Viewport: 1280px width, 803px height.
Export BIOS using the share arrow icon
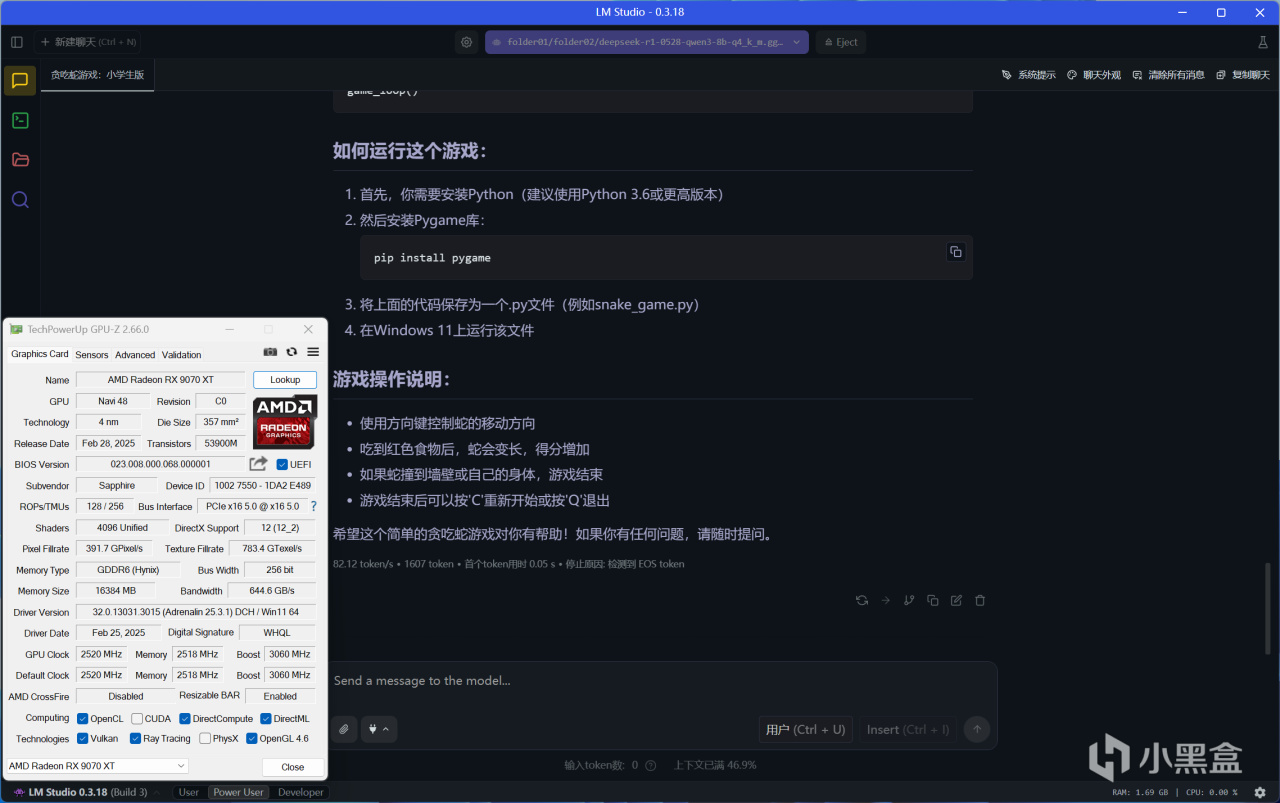tap(258, 464)
